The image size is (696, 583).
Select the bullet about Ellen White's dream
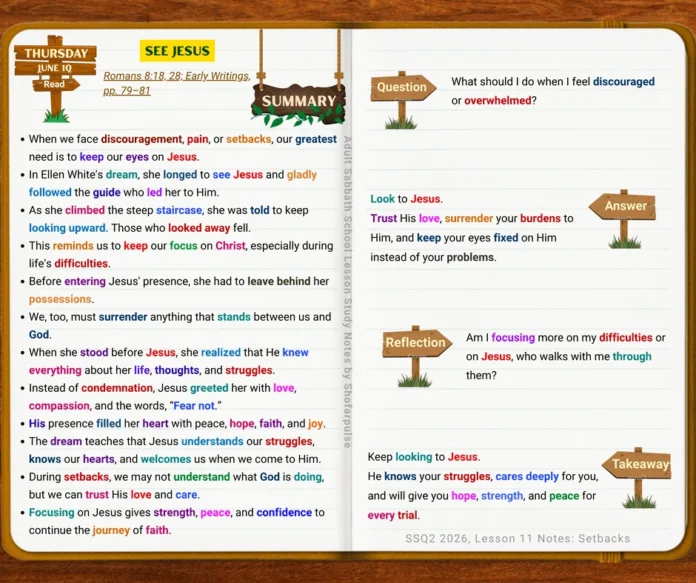[173, 183]
